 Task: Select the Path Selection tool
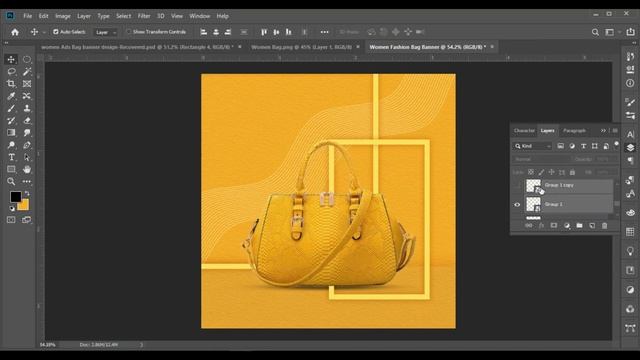click(27, 157)
